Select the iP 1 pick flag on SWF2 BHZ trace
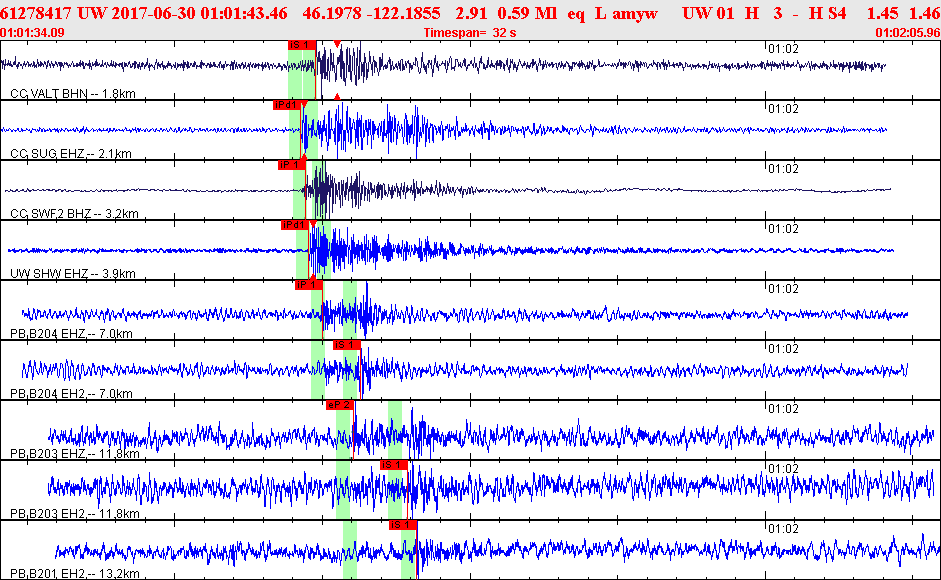 292,165
